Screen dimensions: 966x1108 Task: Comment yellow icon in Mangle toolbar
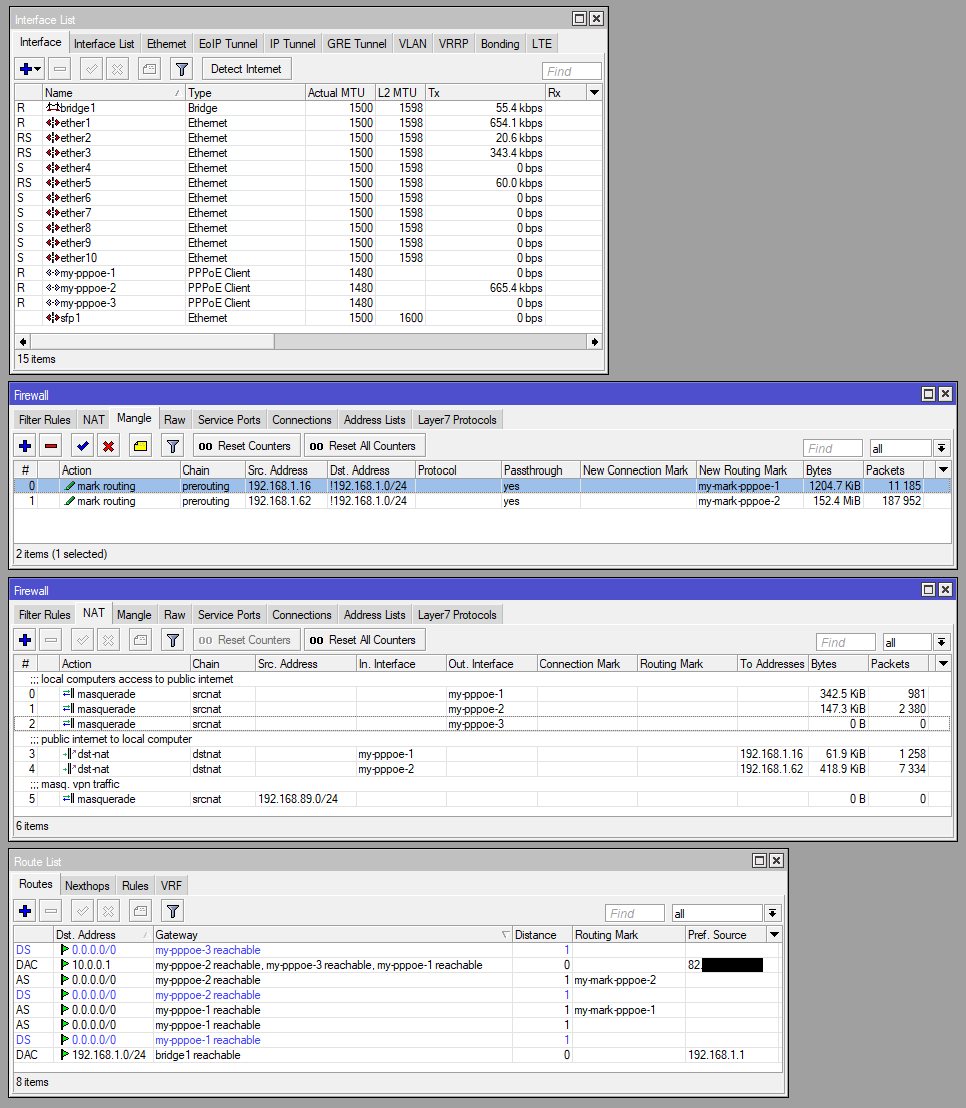coord(141,446)
